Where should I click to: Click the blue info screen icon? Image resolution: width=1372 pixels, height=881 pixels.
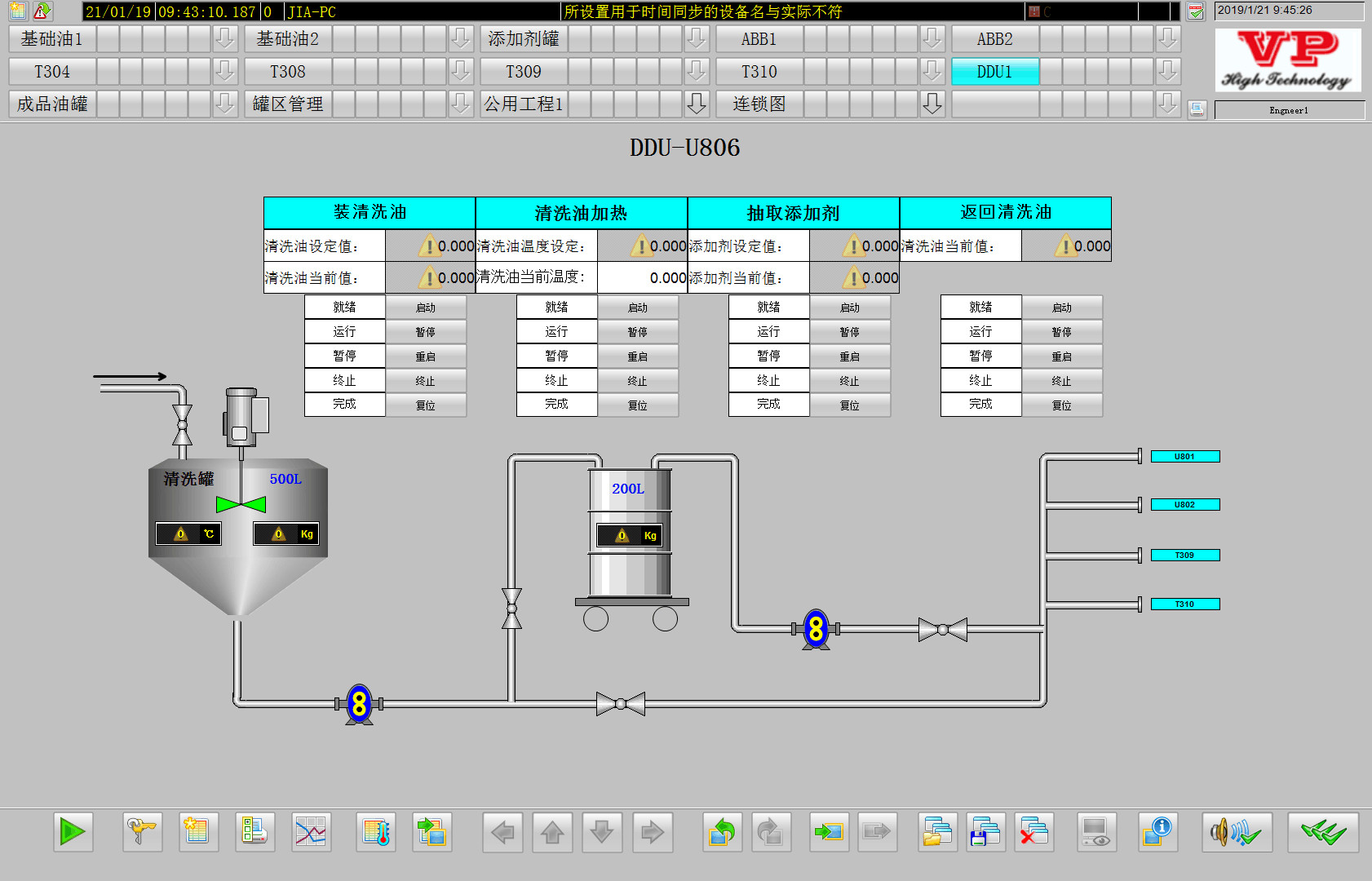click(1157, 832)
